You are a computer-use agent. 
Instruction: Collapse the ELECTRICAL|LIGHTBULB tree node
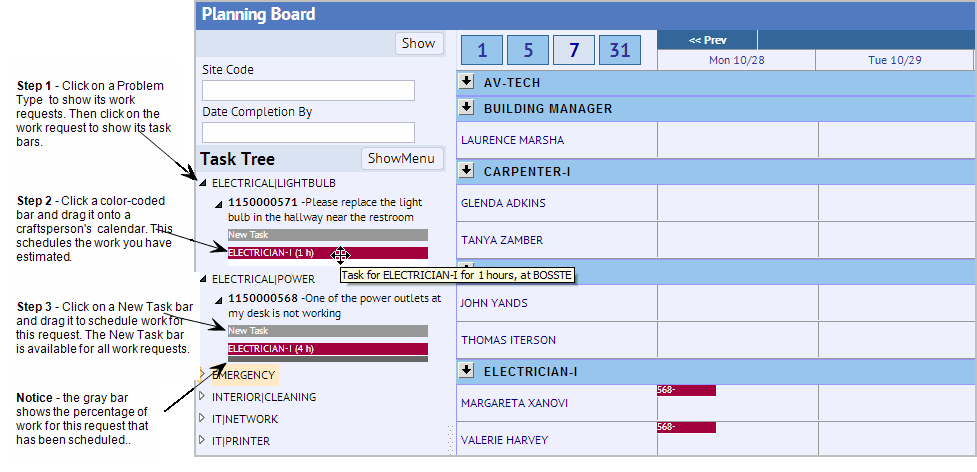click(x=204, y=183)
